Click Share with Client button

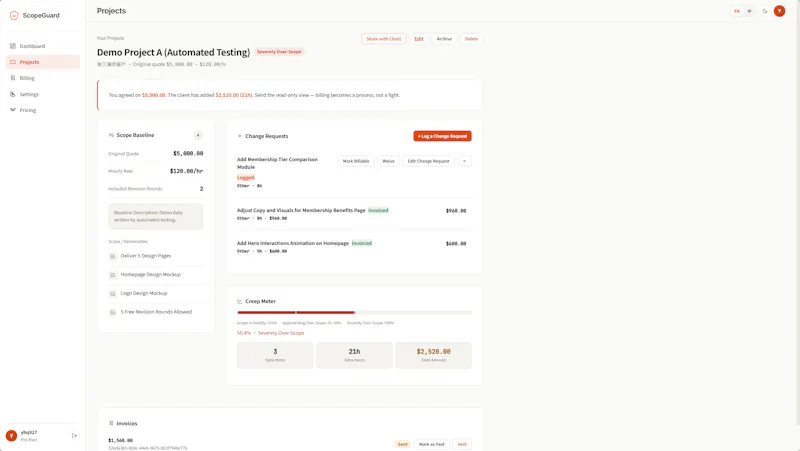click(384, 39)
